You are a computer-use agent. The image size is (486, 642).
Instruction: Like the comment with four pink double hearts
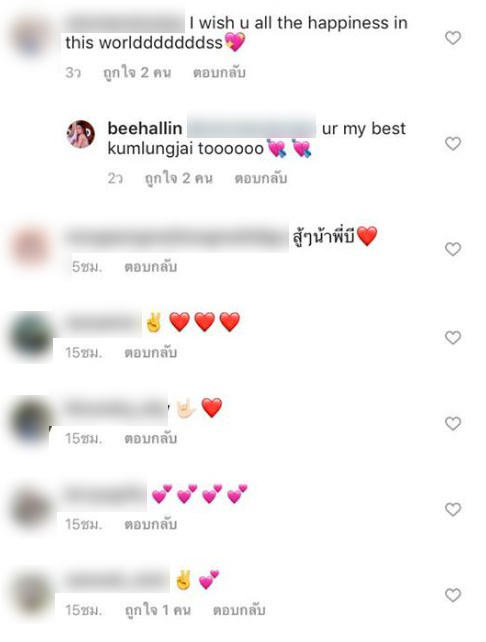coord(453,509)
